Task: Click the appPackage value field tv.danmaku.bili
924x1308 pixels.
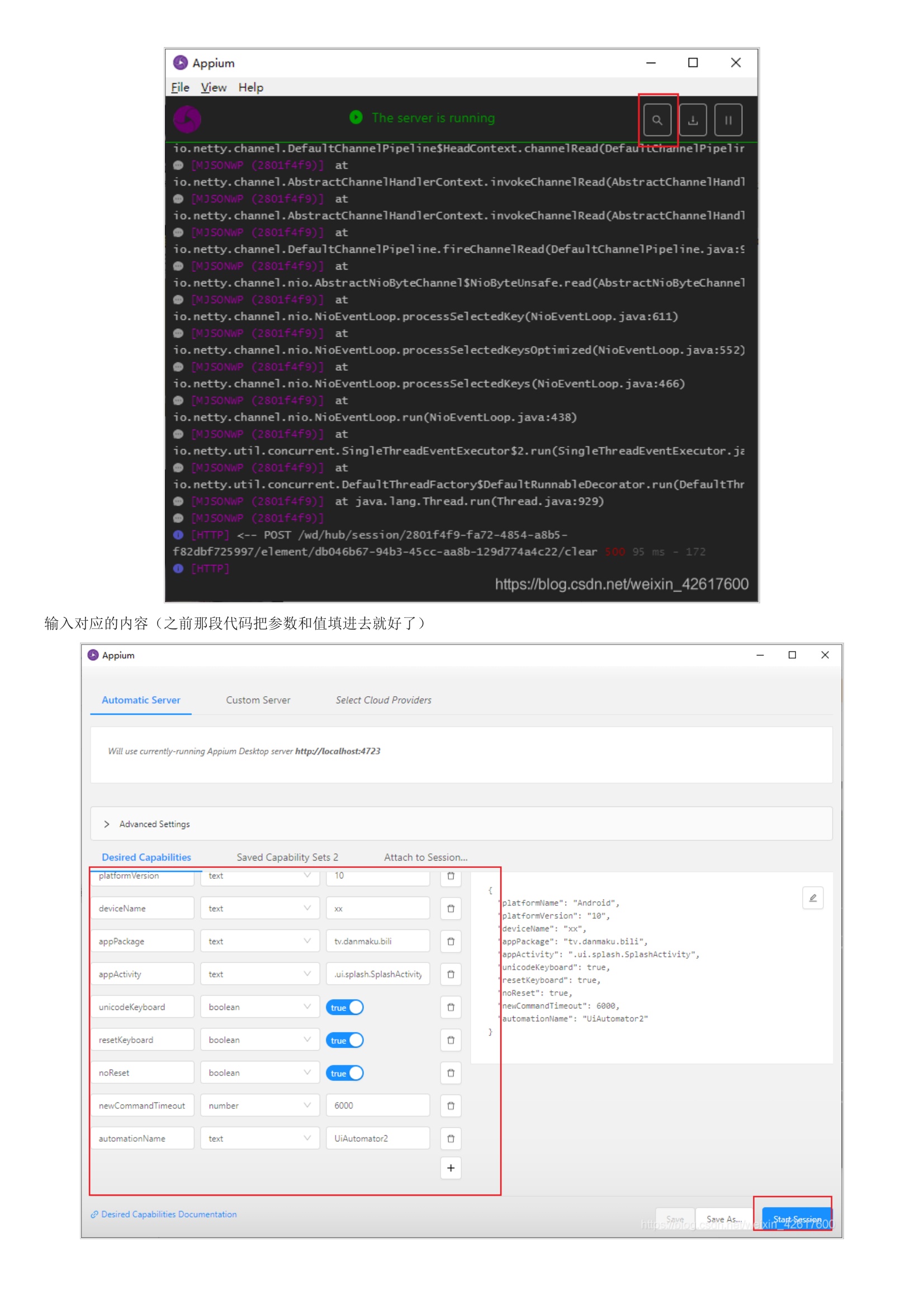Action: tap(377, 941)
